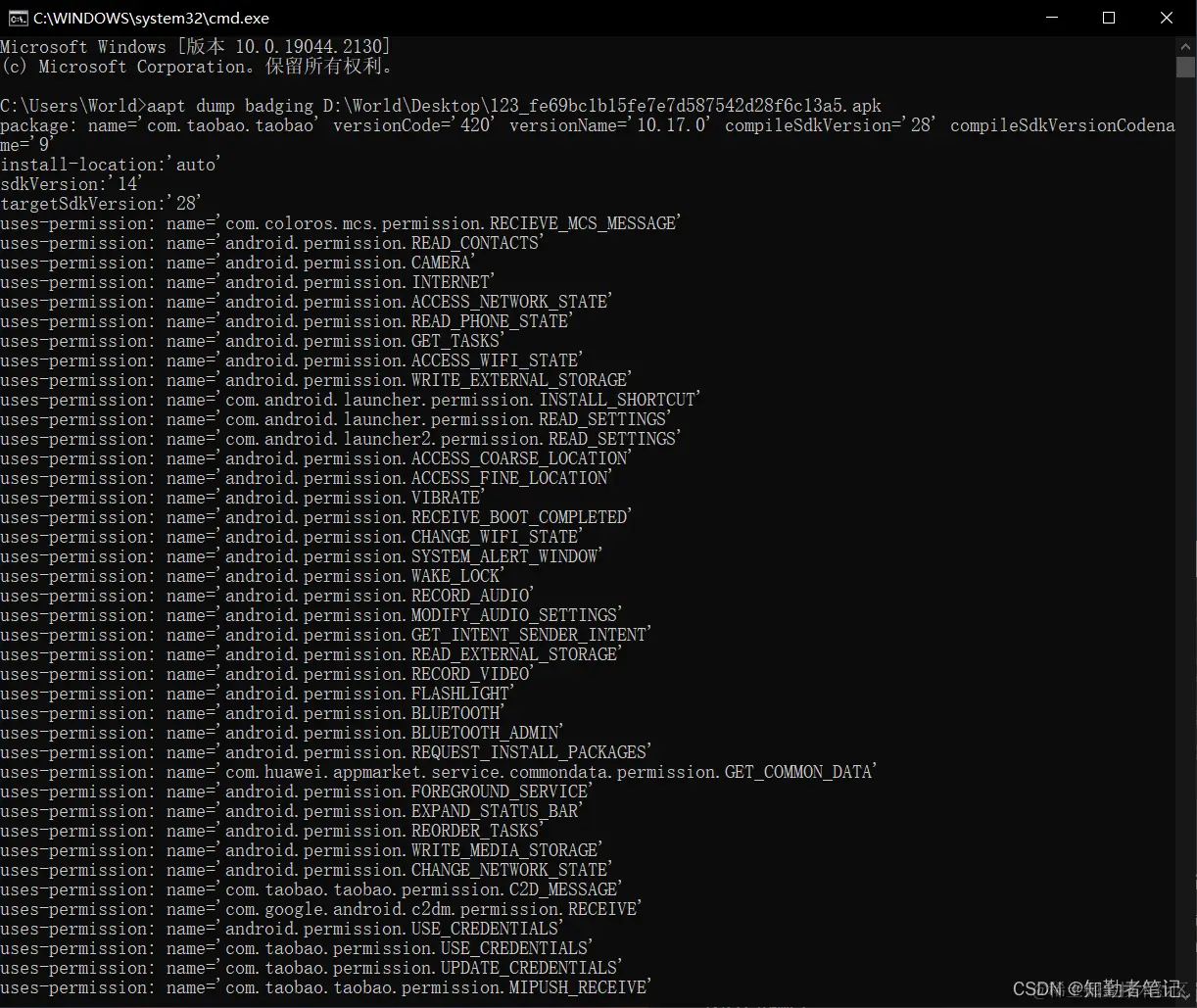The width and height of the screenshot is (1197, 1008).
Task: Click the REQUEST_INSTALL_PACKAGES permission line
Action: pyautogui.click(x=325, y=752)
